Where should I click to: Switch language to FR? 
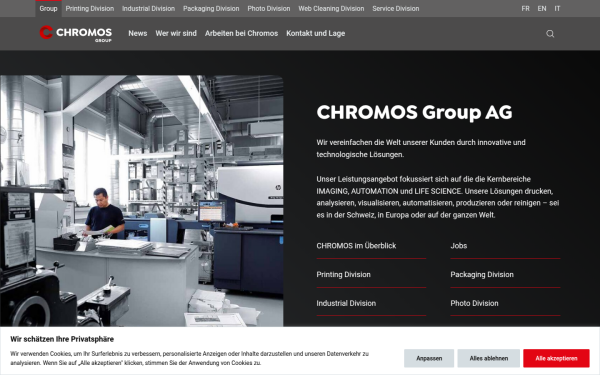[525, 8]
